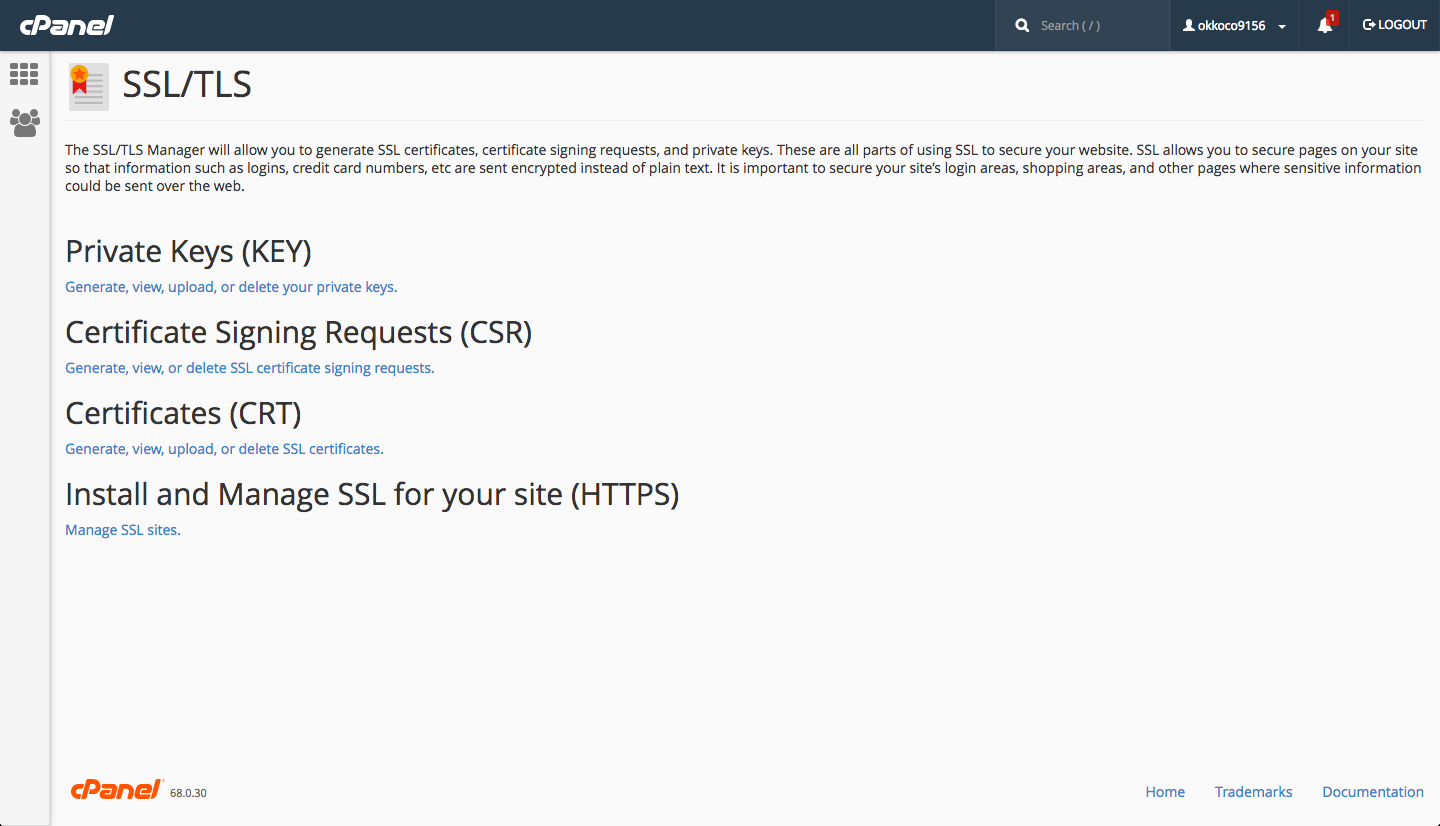Click the caret arrow next to the username

click(1282, 27)
